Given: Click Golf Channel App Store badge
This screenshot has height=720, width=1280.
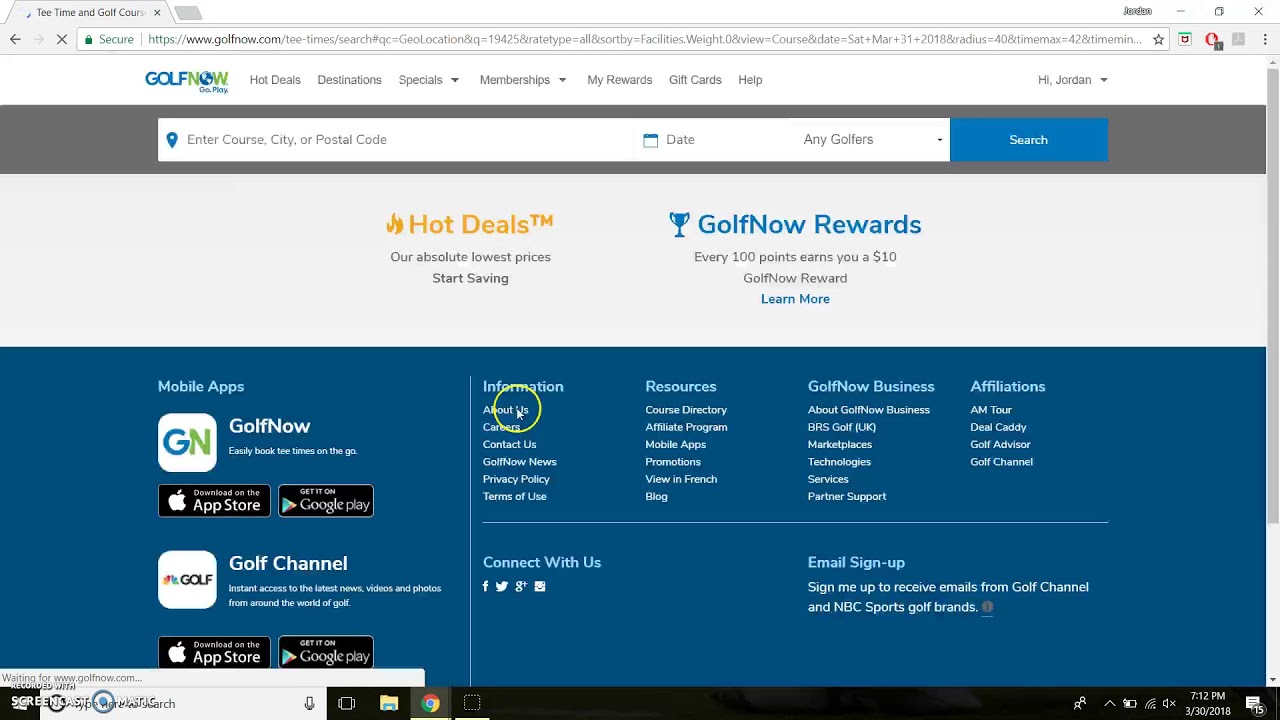Looking at the screenshot, I should [214, 652].
